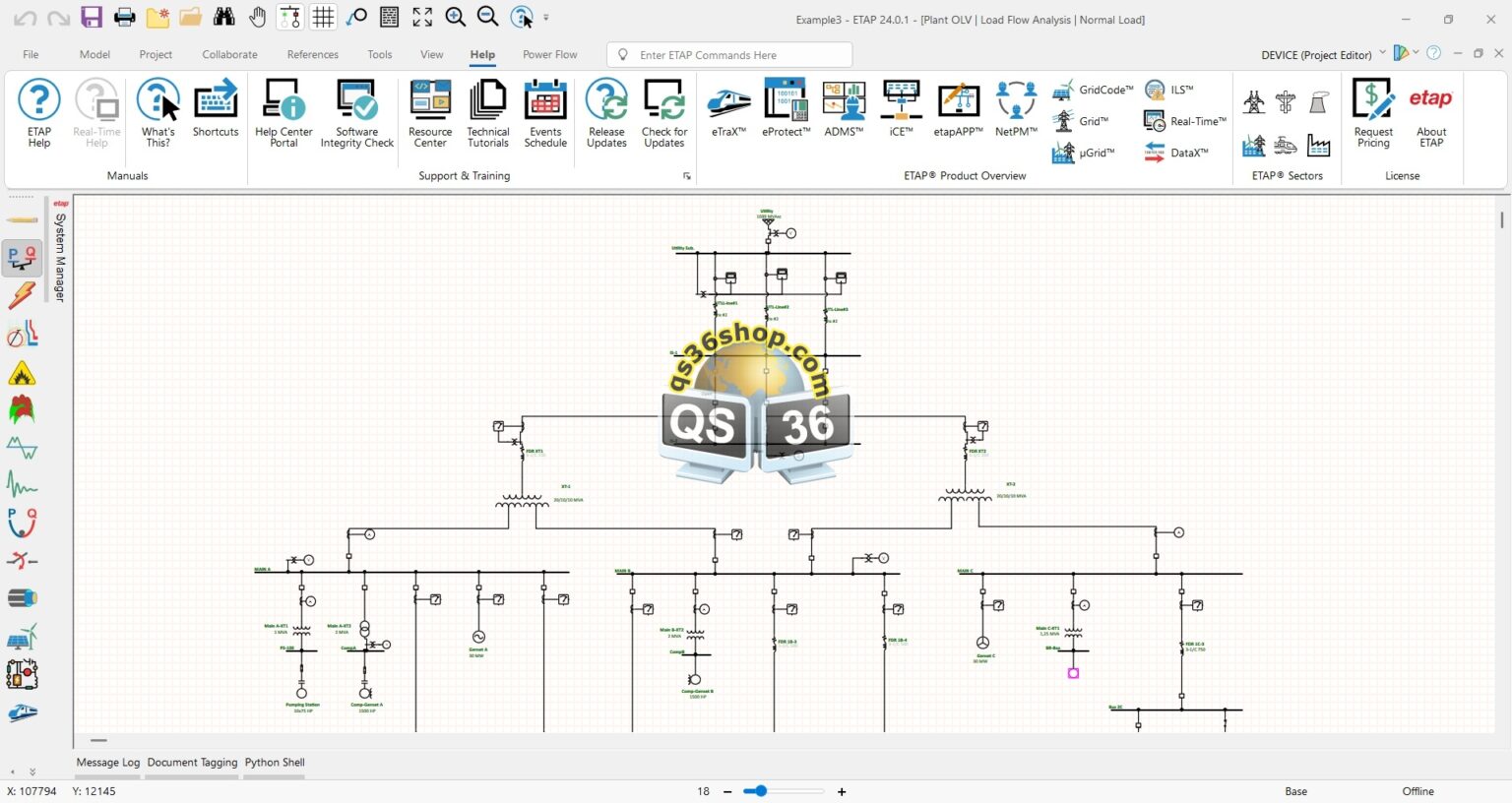Expand the Support & Training group launcher arrow
Screen dimensions: 1512x803
687,175
